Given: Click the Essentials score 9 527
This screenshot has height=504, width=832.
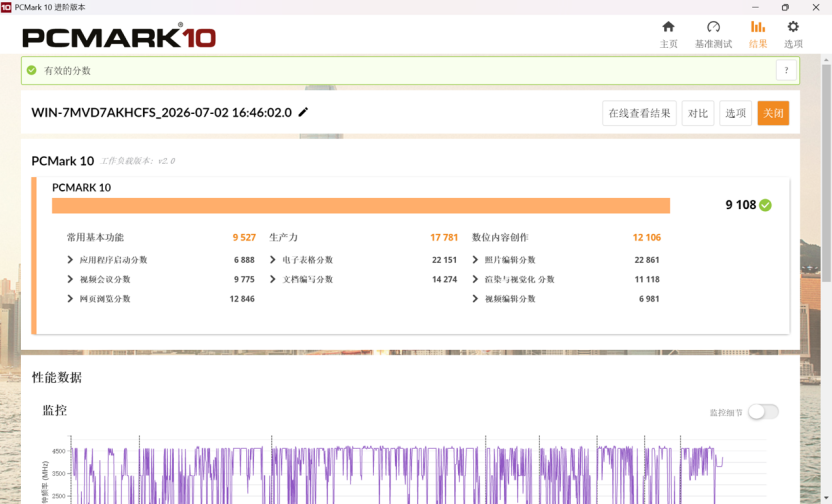Looking at the screenshot, I should (x=244, y=237).
